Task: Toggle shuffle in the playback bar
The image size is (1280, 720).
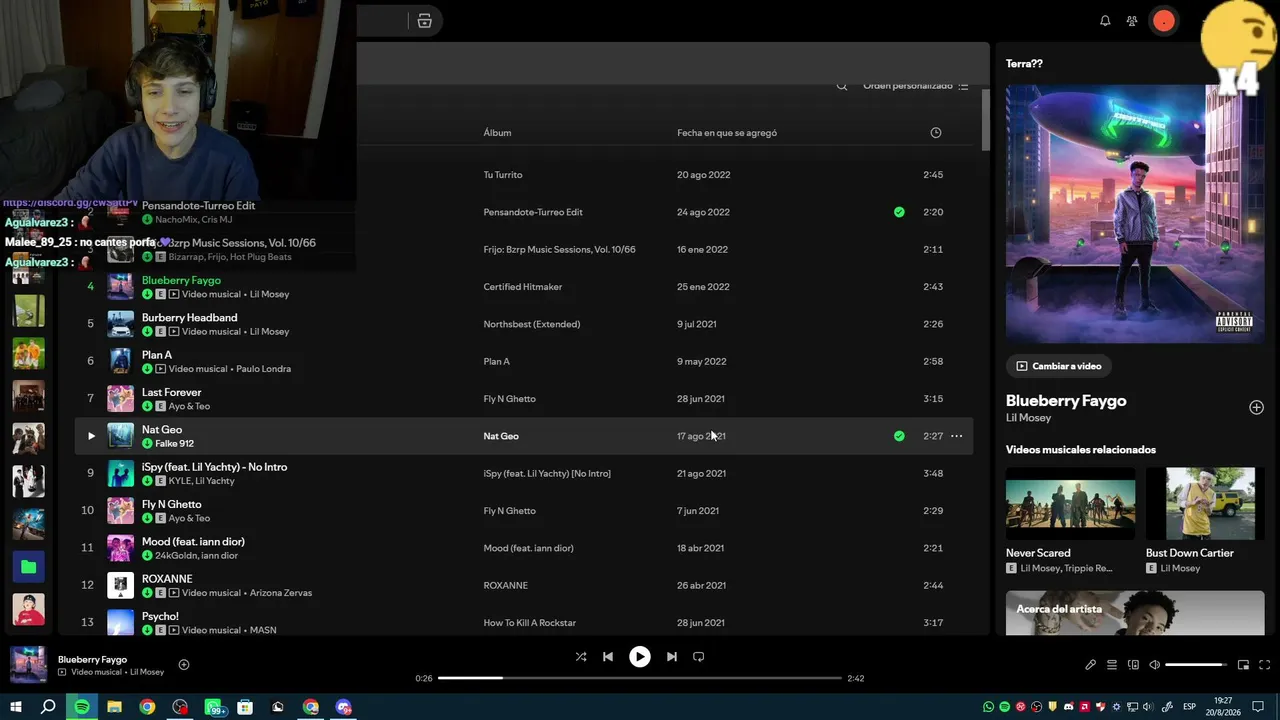Action: (x=581, y=657)
